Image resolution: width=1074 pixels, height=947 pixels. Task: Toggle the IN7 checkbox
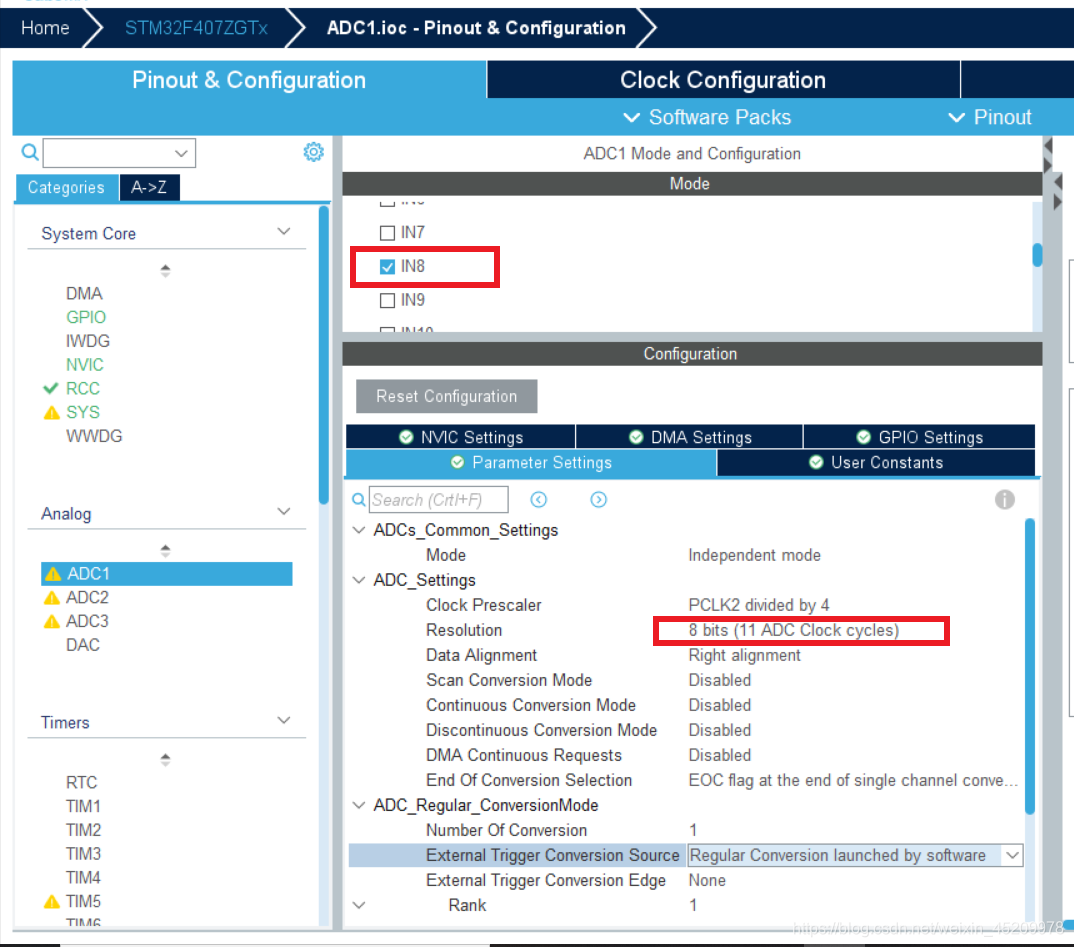click(x=387, y=233)
